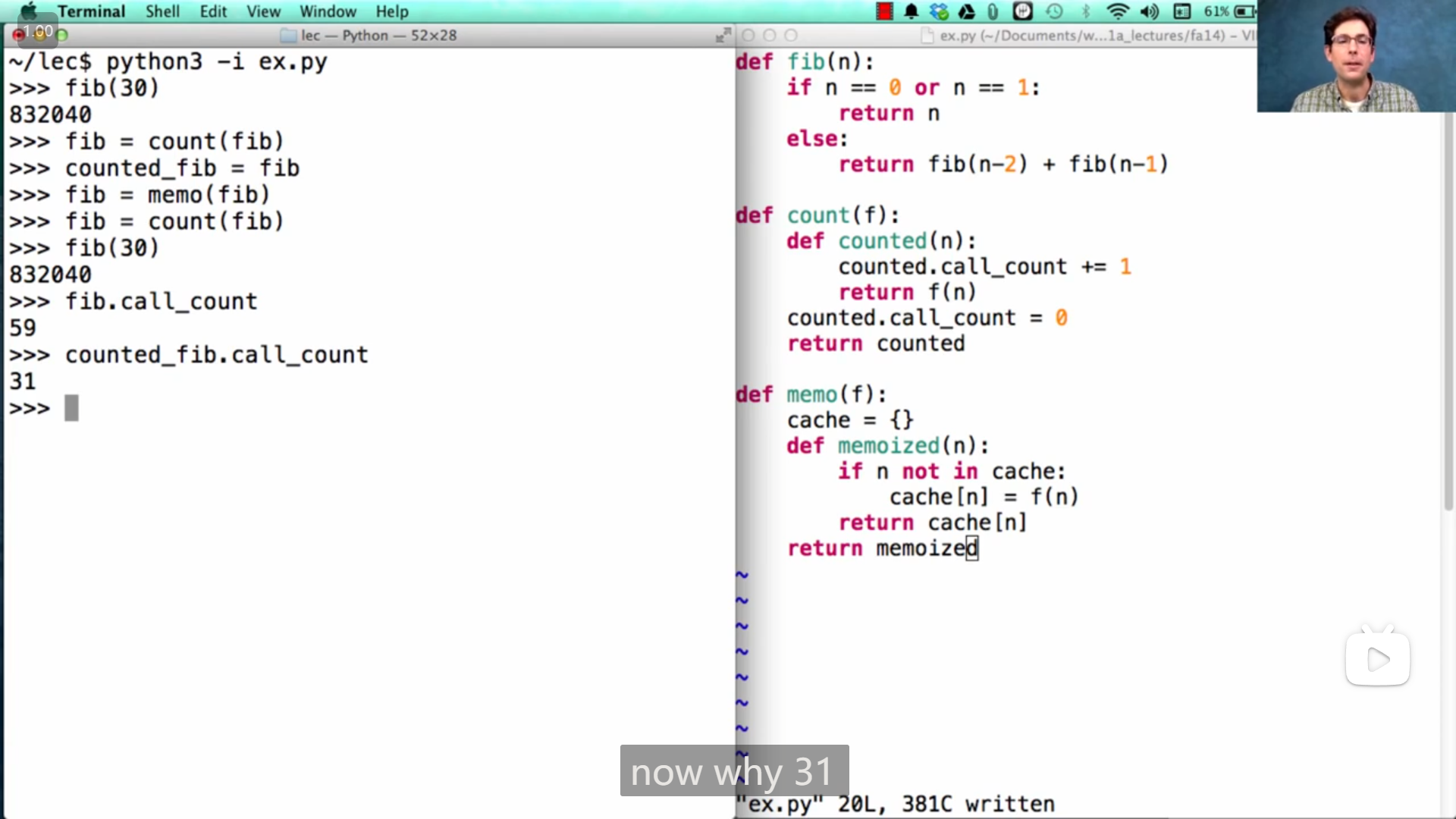Click the video play button overlay
This screenshot has width=1456, height=819.
click(x=1377, y=659)
